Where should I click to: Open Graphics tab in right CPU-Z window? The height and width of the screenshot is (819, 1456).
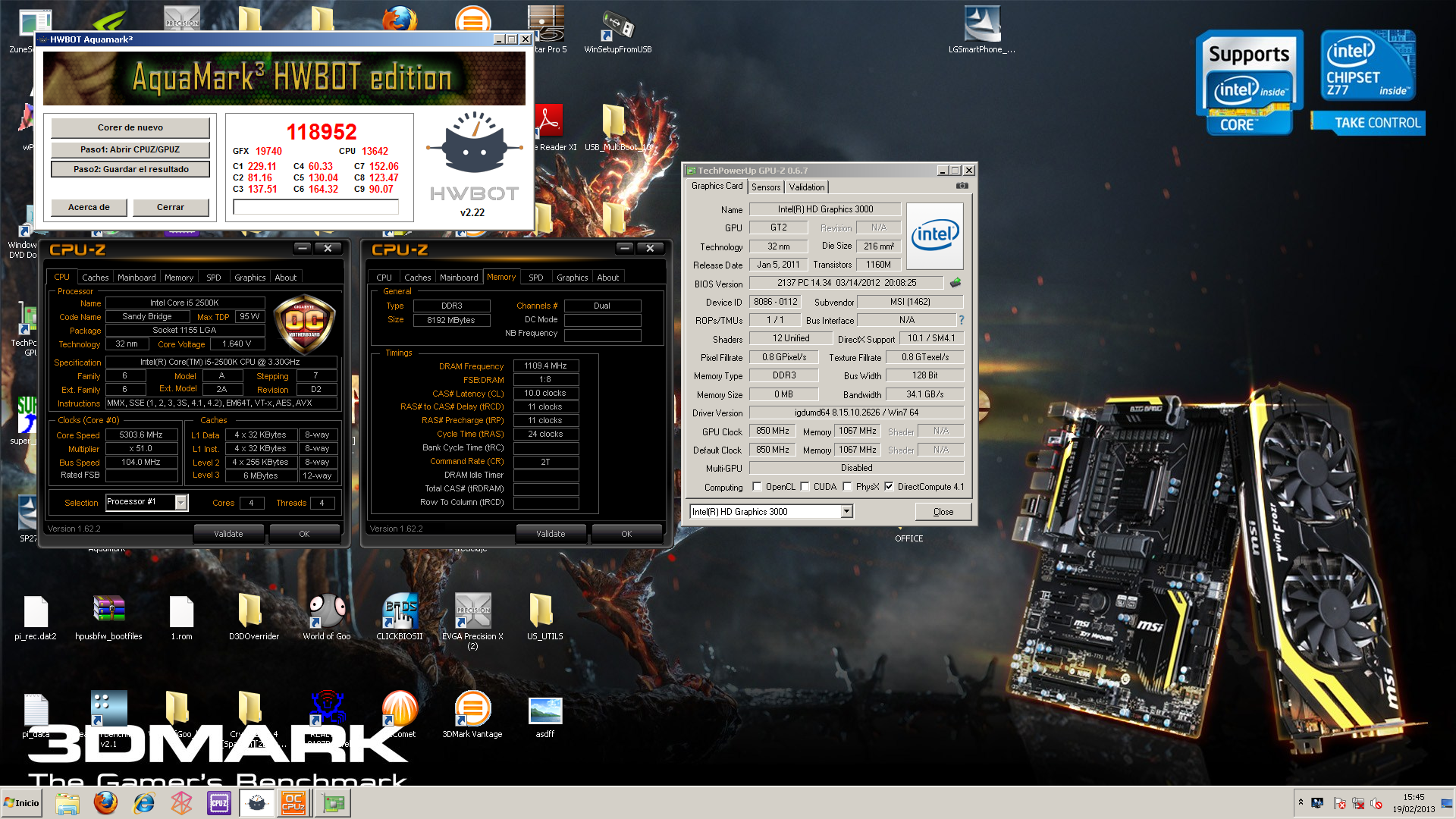click(x=573, y=278)
